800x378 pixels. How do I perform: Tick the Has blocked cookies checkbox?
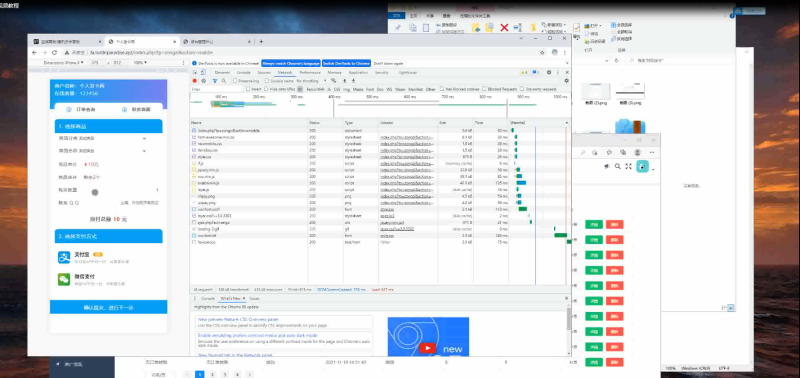pyautogui.click(x=442, y=89)
